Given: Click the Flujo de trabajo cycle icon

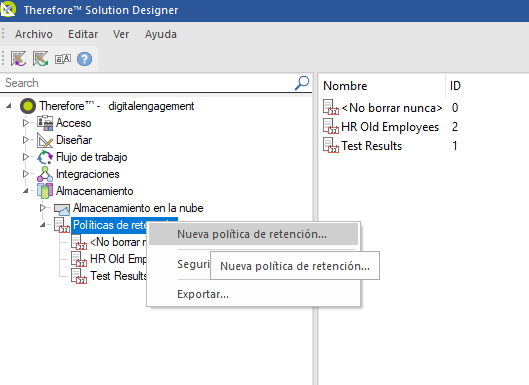Looking at the screenshot, I should click(x=45, y=157).
